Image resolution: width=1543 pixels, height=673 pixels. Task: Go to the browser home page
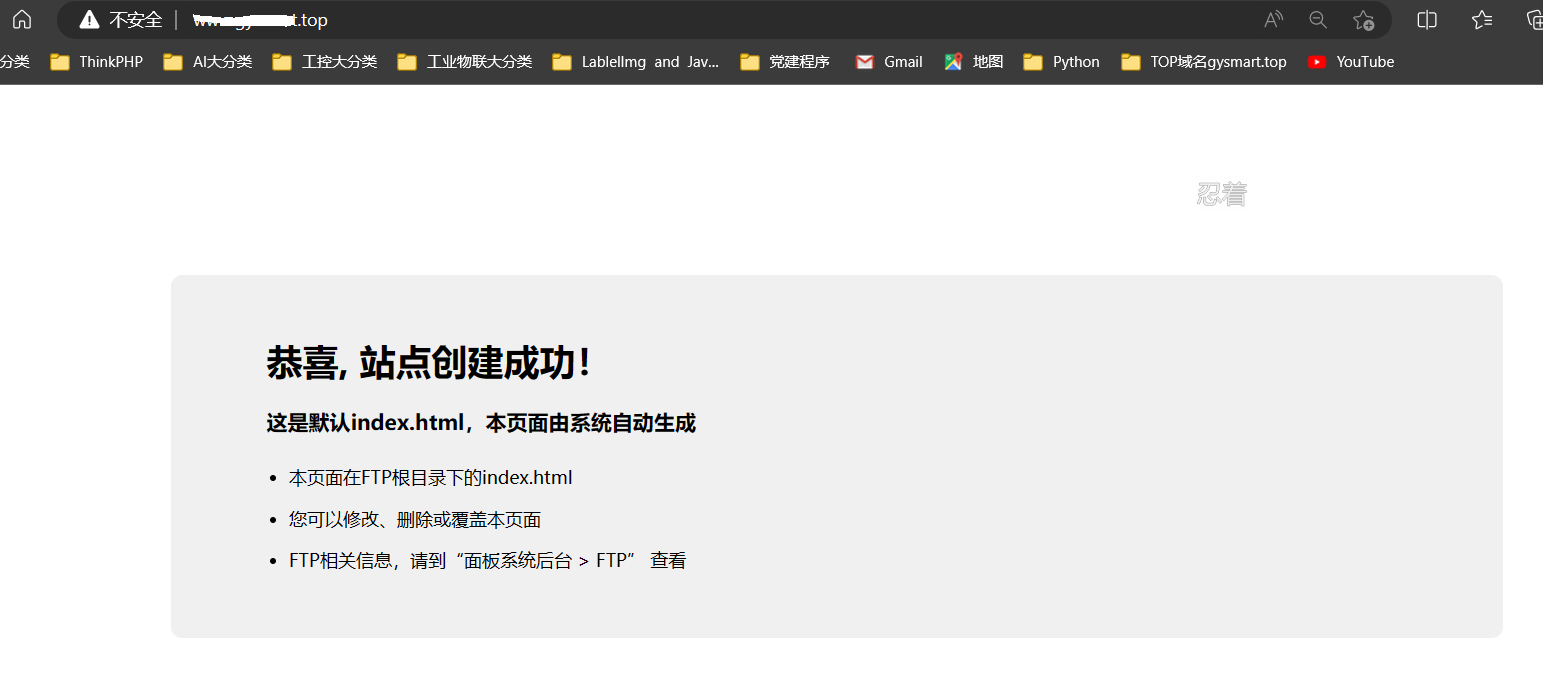[22, 20]
